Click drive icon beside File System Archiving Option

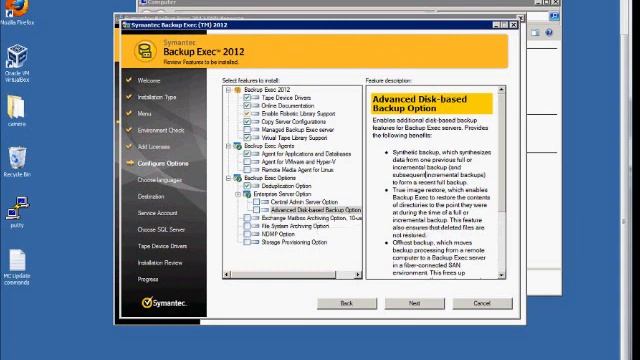tap(256, 226)
